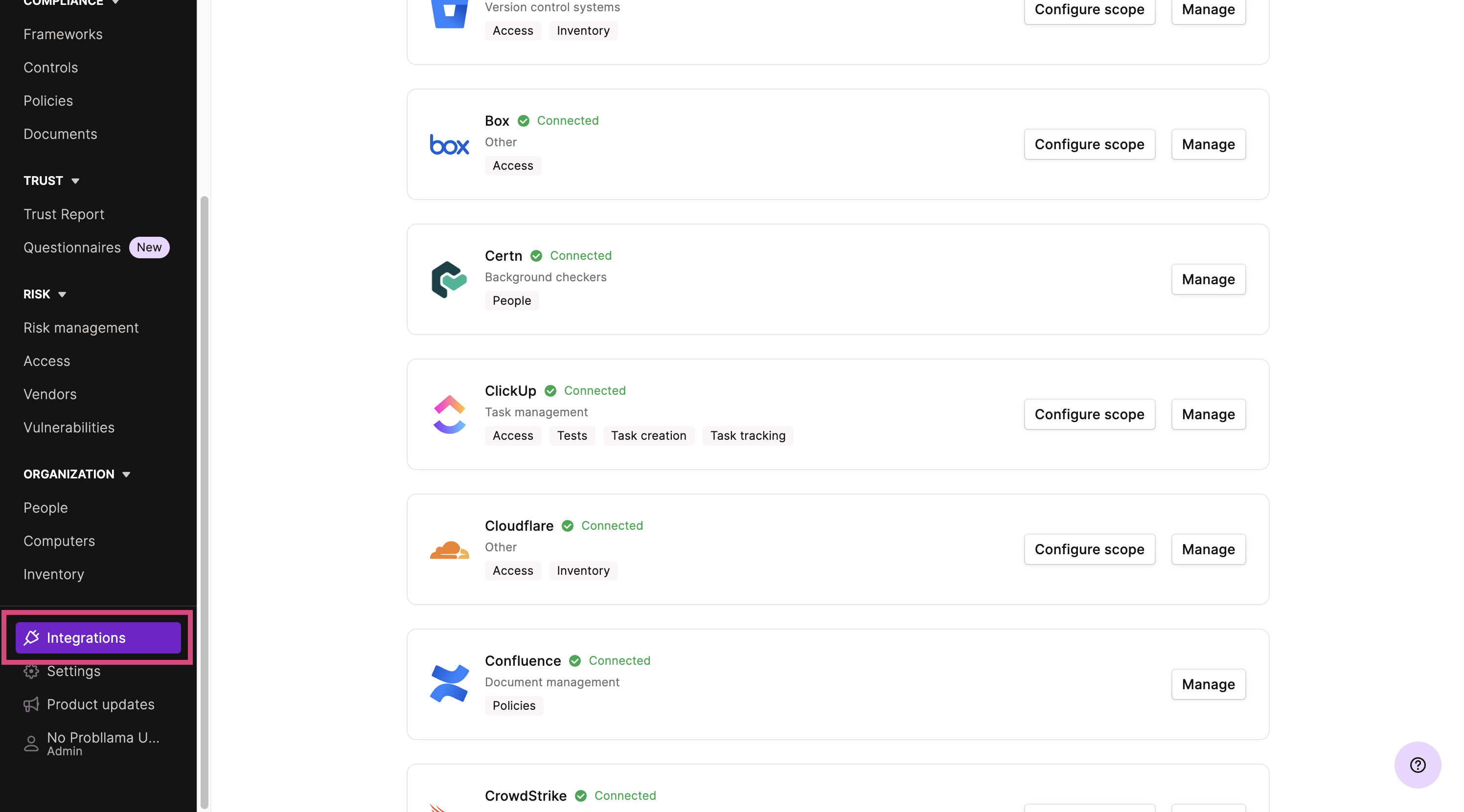Click the CrowdStrike integration name
This screenshot has width=1464, height=812.
525,795
